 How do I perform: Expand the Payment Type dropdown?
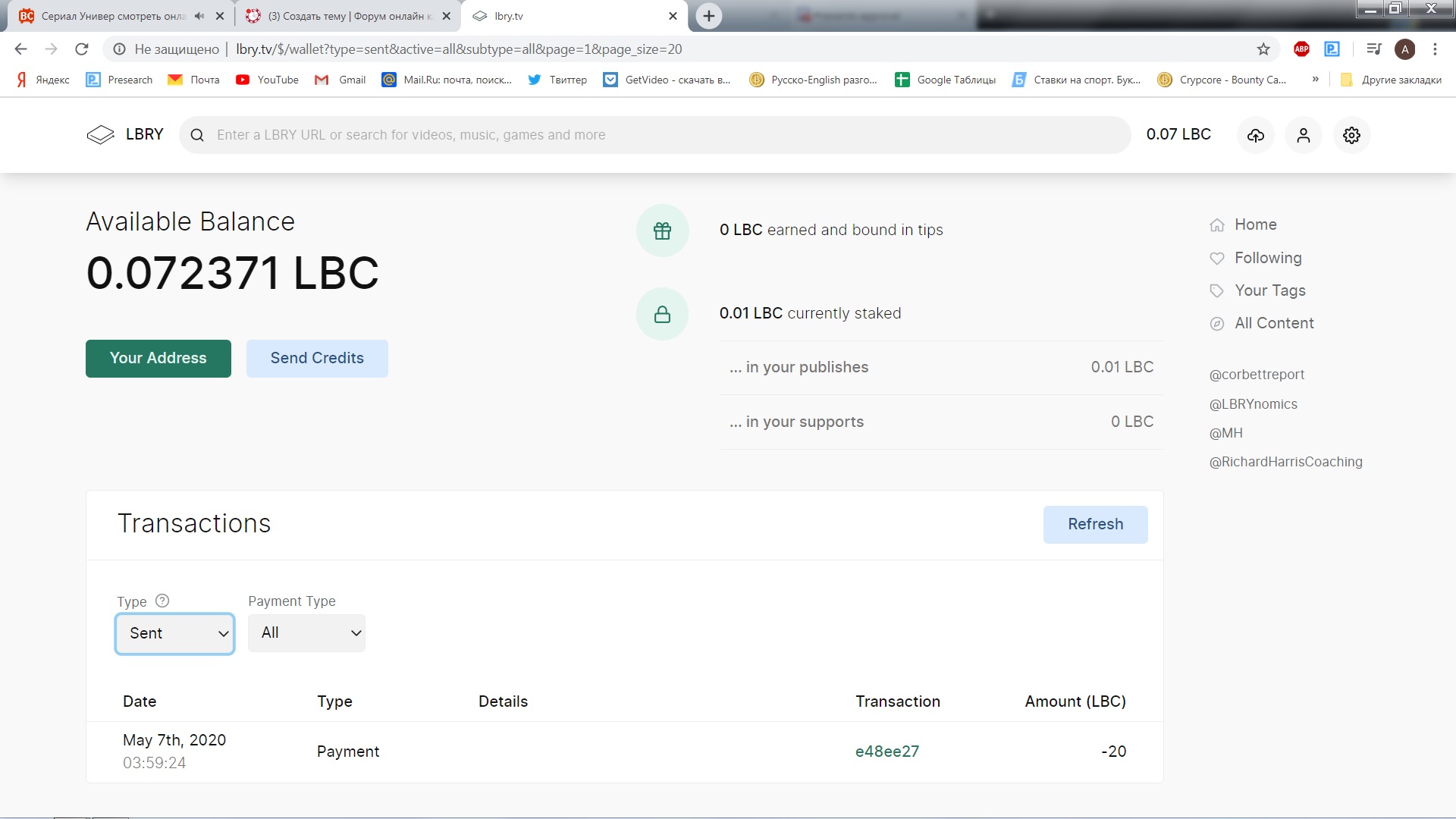[306, 633]
